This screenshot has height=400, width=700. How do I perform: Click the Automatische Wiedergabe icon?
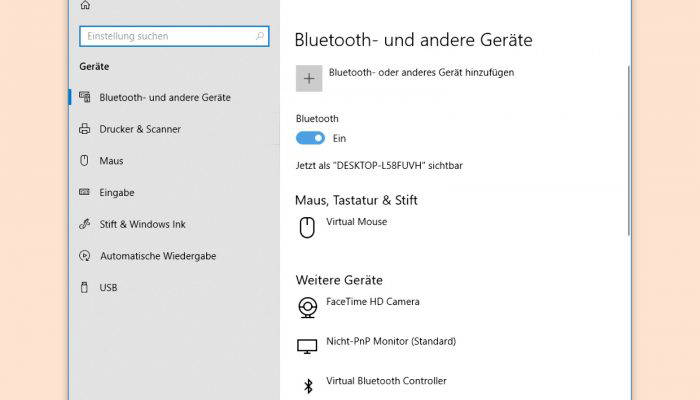pos(84,256)
